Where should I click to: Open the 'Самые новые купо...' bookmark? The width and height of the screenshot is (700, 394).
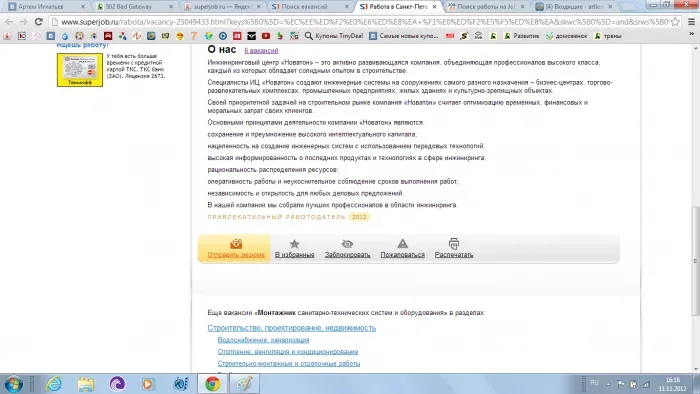404,36
